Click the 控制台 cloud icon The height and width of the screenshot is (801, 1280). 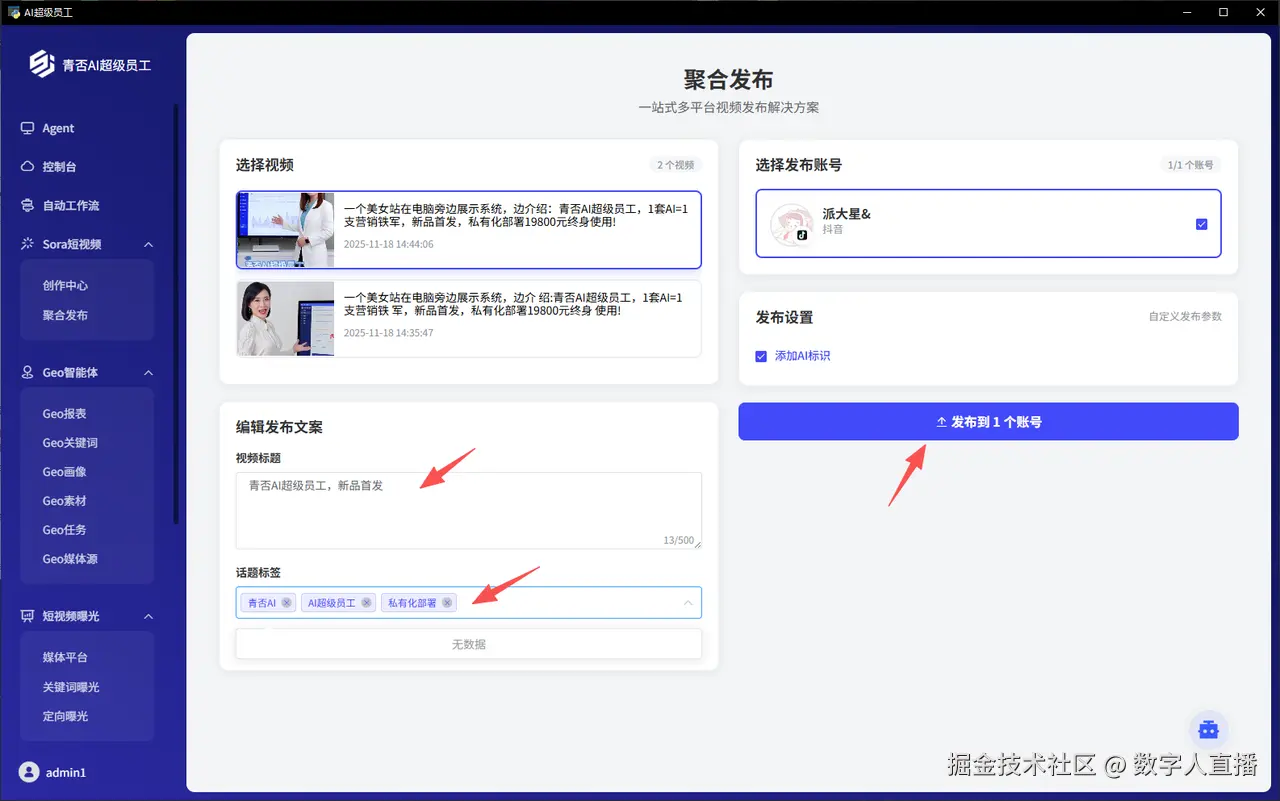(x=28, y=167)
